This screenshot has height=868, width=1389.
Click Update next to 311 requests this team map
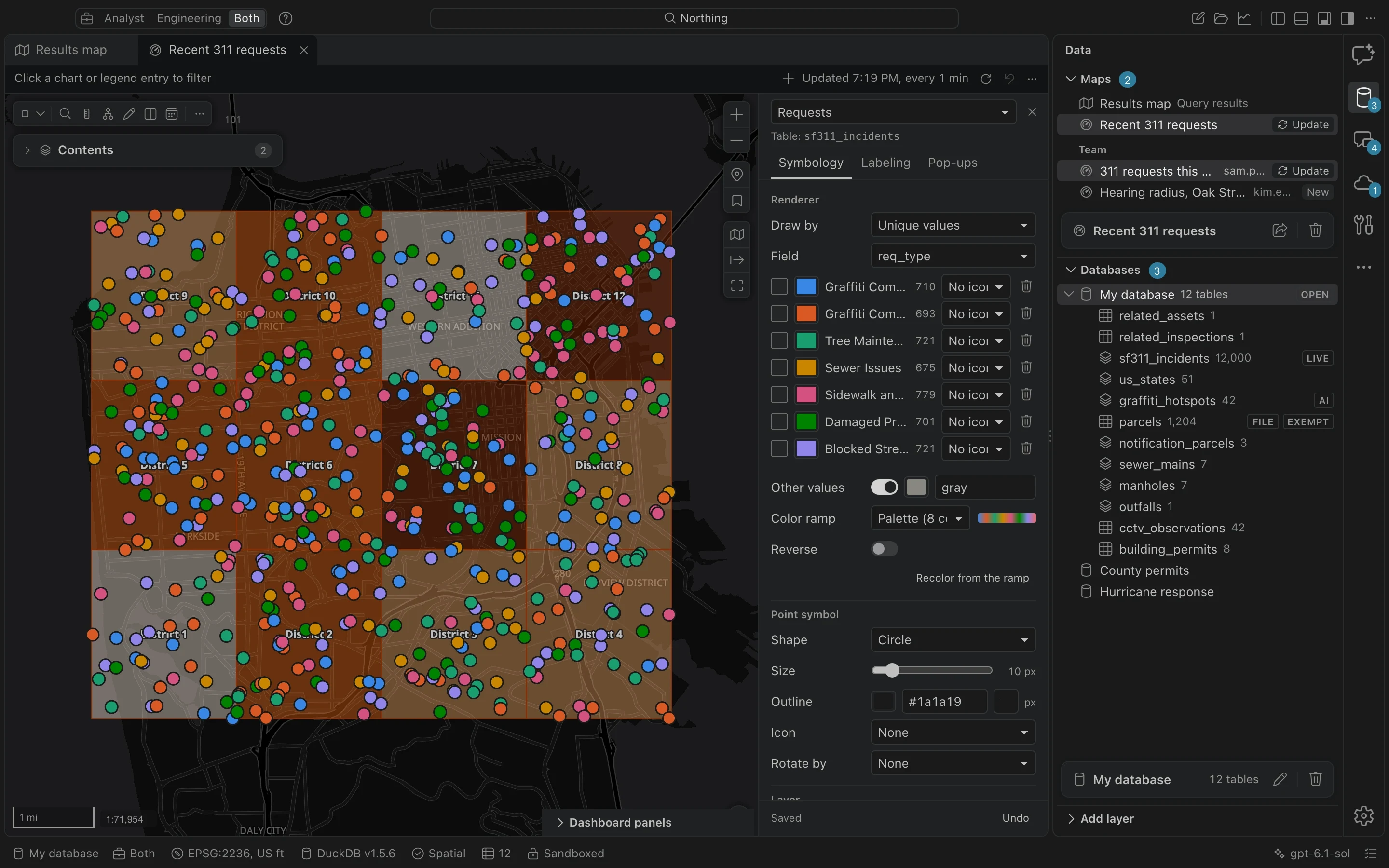(x=1304, y=171)
